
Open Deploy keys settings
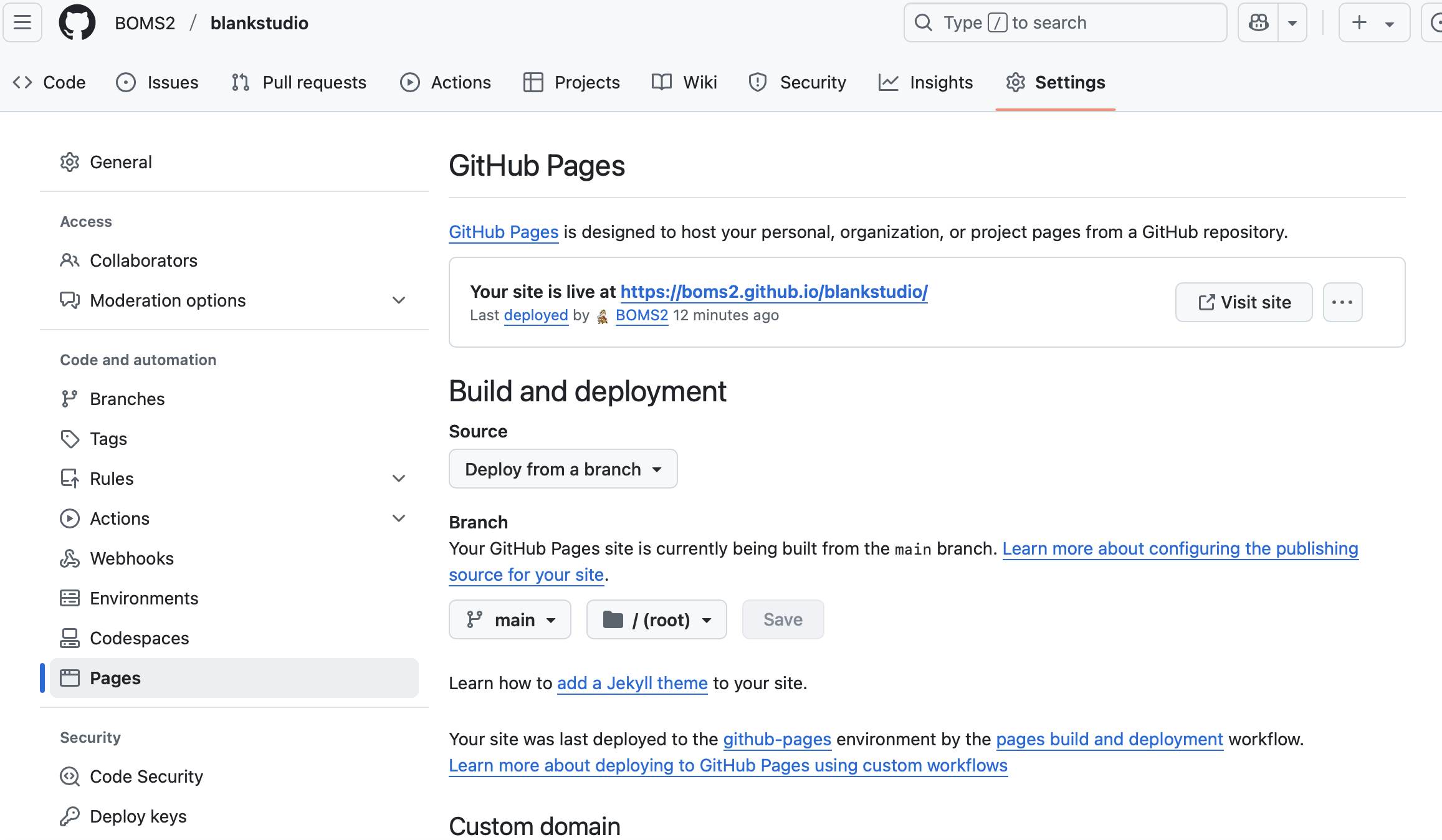[x=234, y=816]
